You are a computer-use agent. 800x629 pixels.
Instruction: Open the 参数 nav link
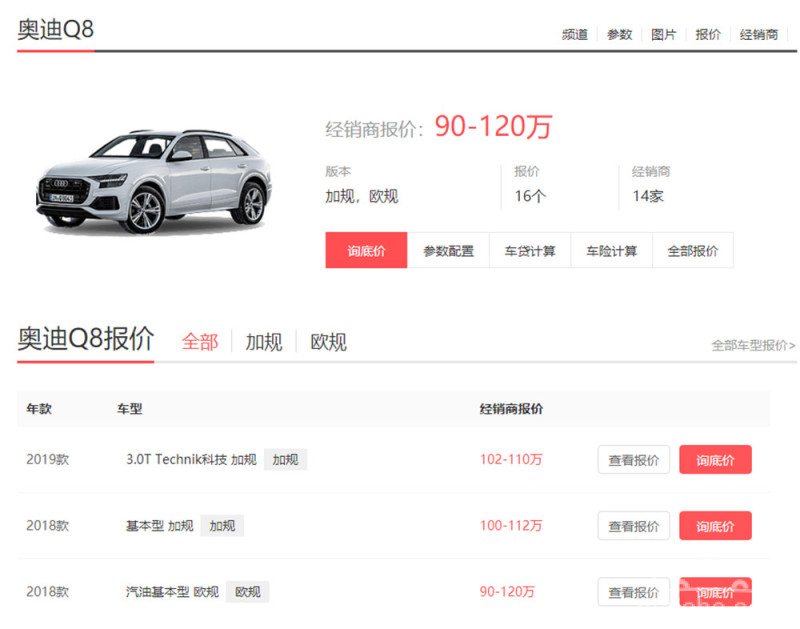(x=619, y=35)
